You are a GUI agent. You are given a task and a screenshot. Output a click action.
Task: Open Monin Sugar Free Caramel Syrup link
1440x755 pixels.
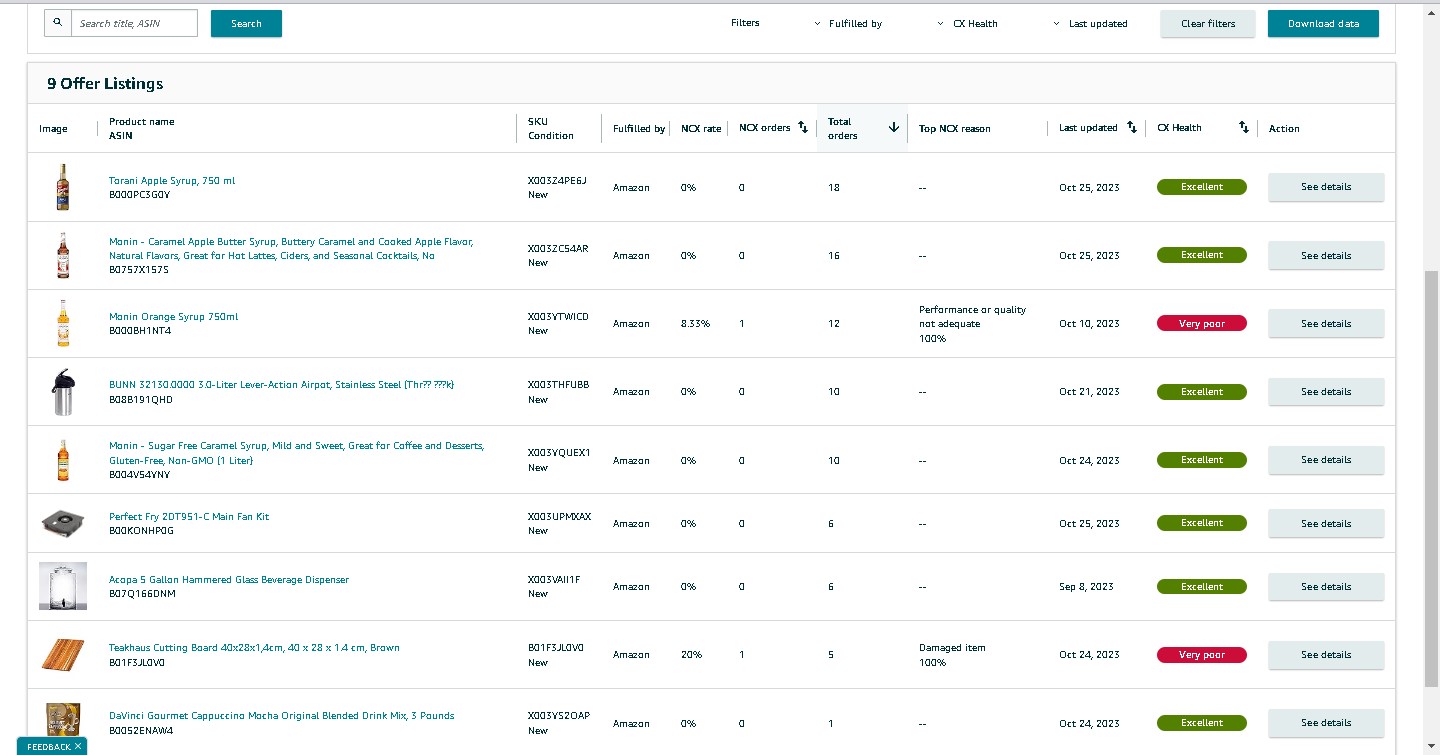coord(296,453)
